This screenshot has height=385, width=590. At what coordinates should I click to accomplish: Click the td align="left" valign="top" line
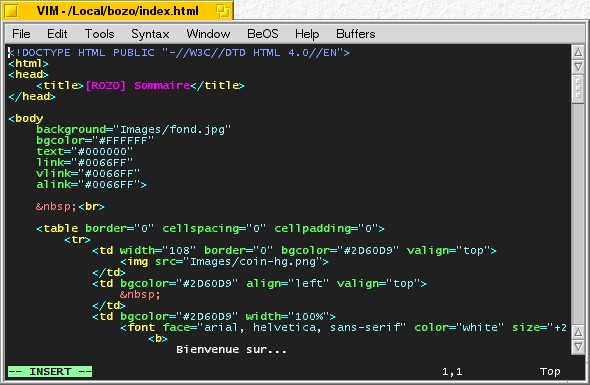pos(259,283)
